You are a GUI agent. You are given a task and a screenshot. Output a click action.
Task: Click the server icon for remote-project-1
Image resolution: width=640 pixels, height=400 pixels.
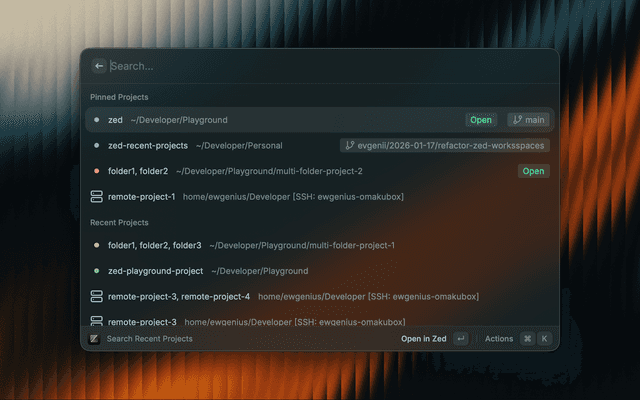[96, 197]
